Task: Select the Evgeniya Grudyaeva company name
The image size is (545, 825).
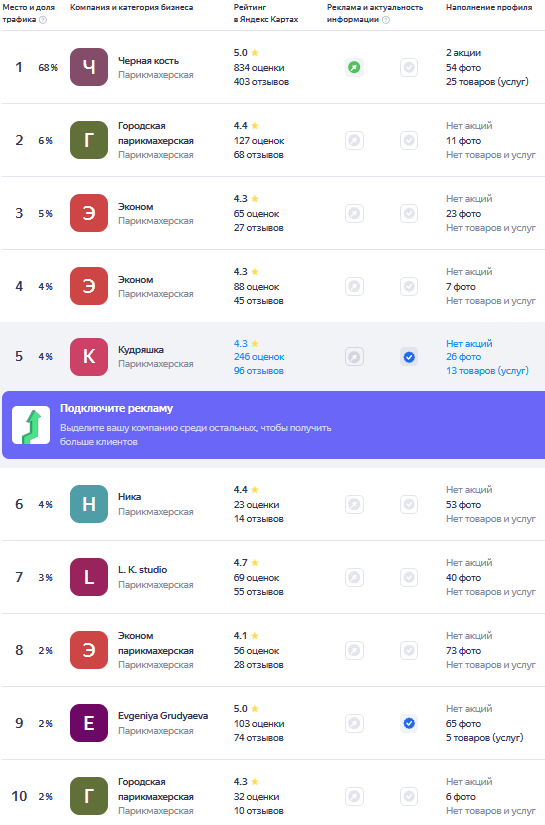Action: point(163,716)
